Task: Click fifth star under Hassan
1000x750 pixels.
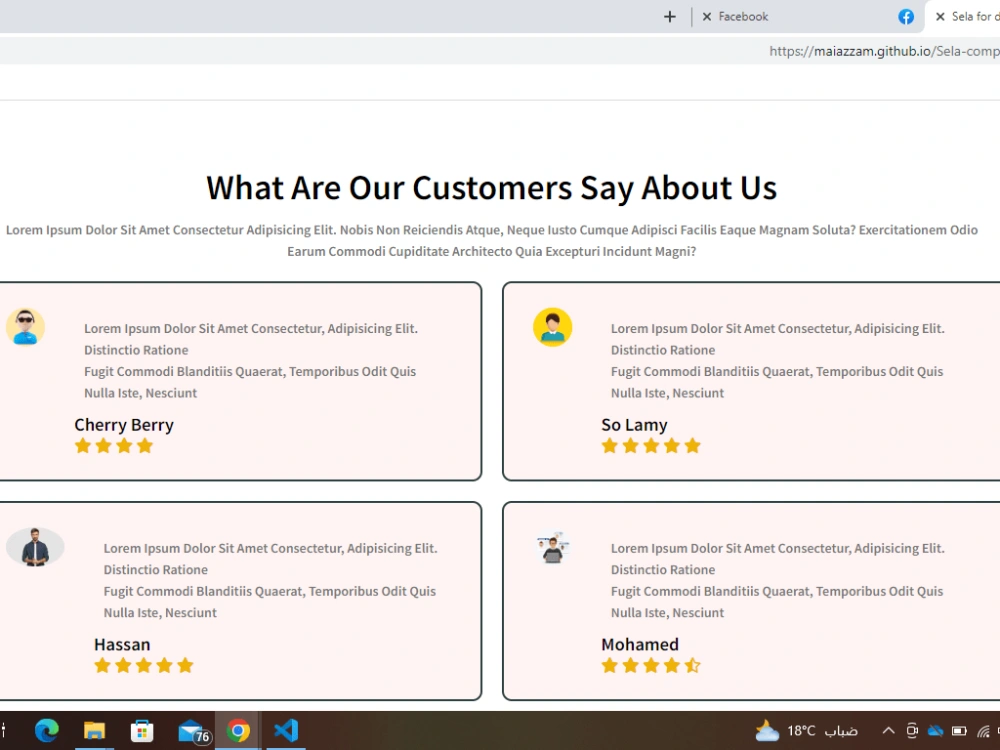Action: click(185, 666)
